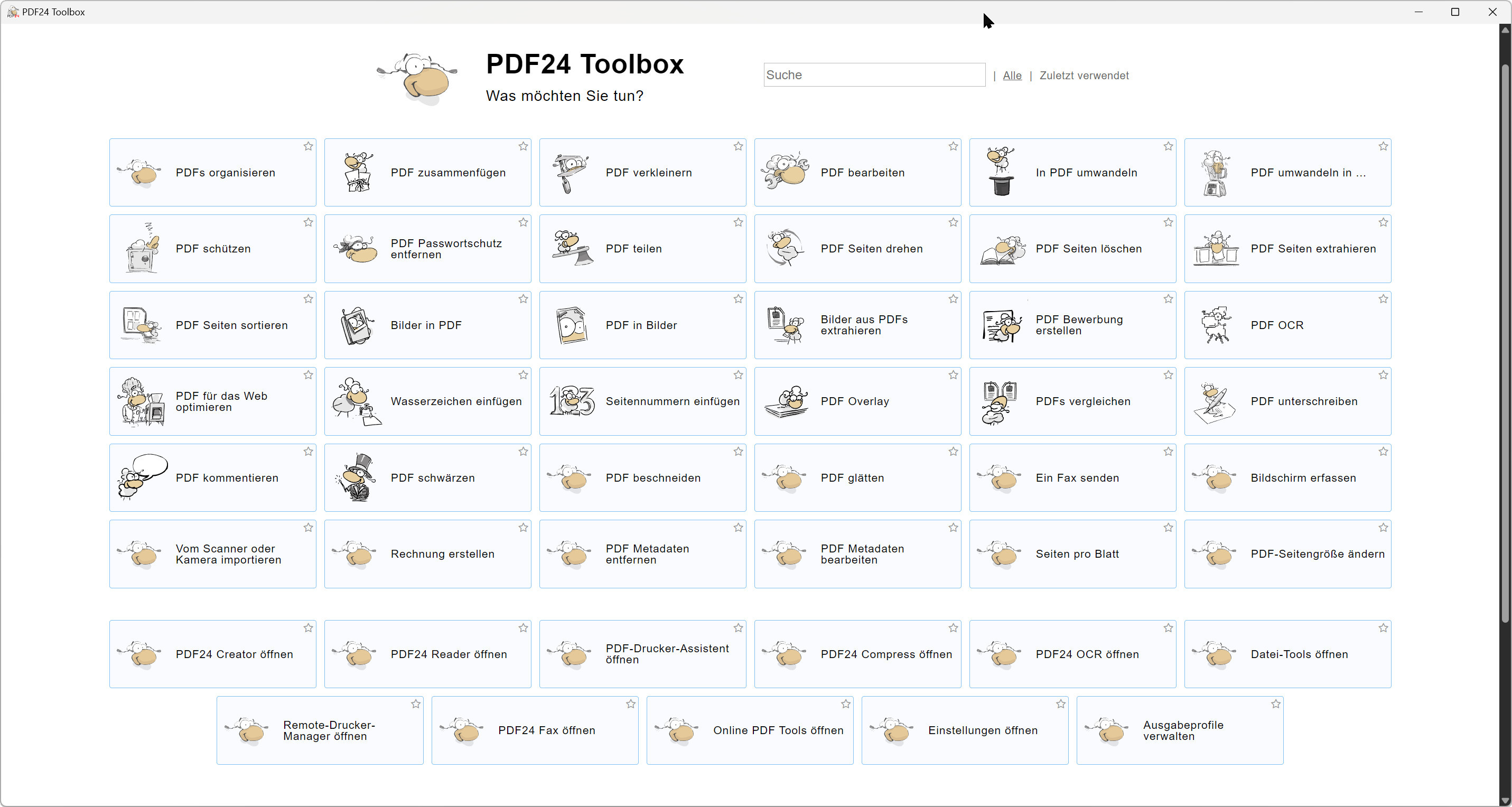Open the PDF unterschreiben pen icon
Image resolution: width=1512 pixels, height=807 pixels.
1215,402
